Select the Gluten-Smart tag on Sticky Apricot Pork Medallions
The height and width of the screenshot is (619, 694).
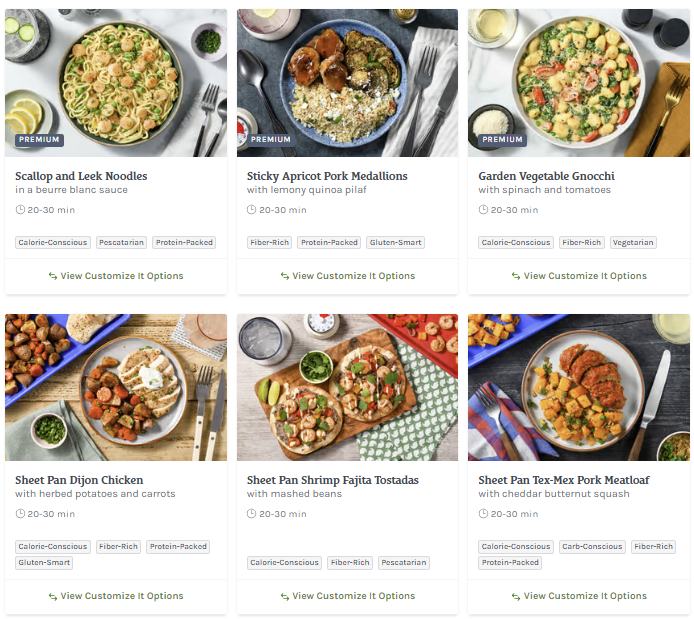point(395,242)
